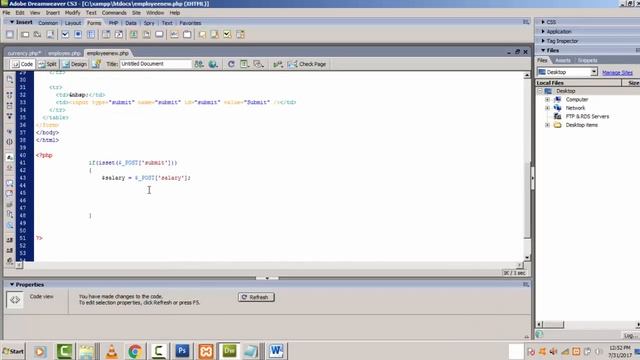Insert a Checkbox form element
640x360 pixels.
pyautogui.click(x=65, y=35)
